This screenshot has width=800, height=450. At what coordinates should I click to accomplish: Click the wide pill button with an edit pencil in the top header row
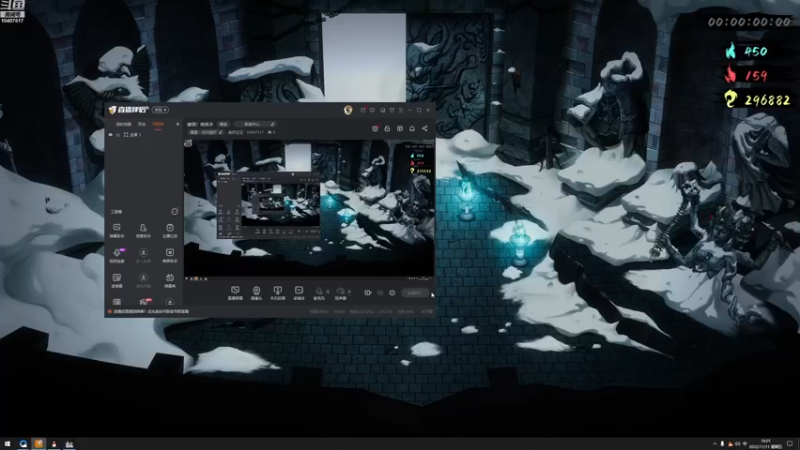pos(255,124)
